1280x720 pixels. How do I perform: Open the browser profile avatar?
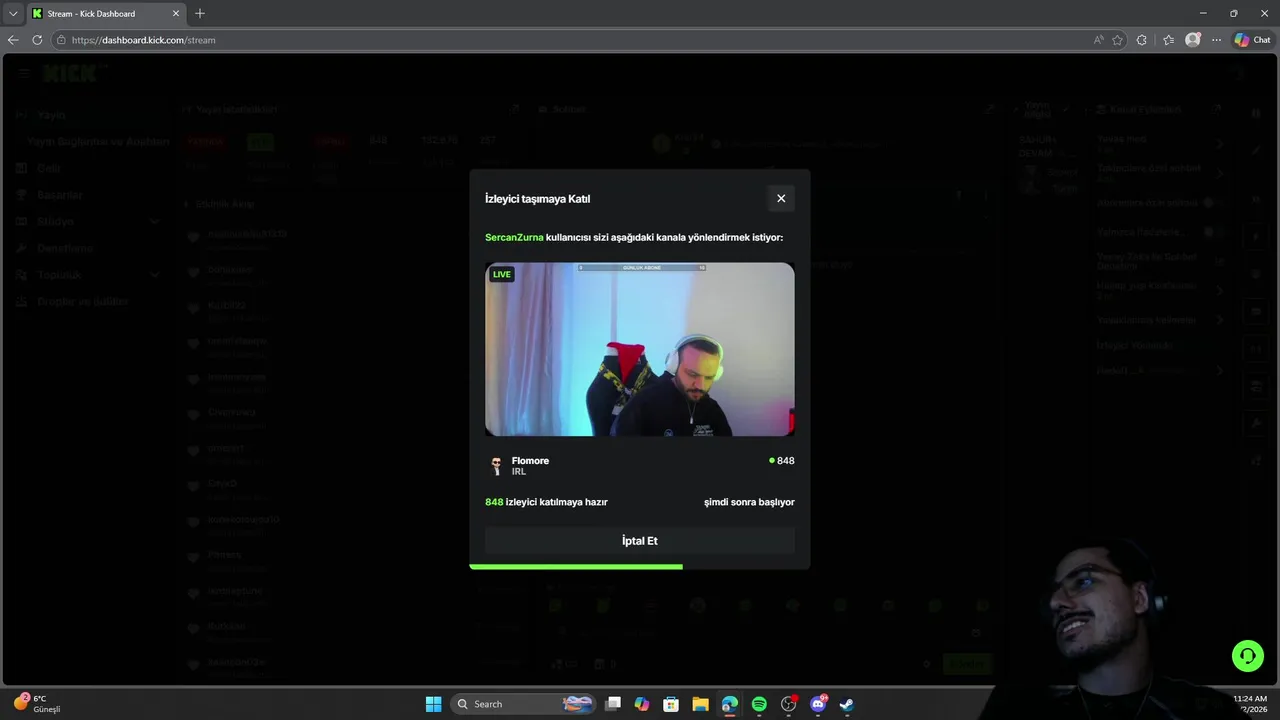(x=1193, y=40)
